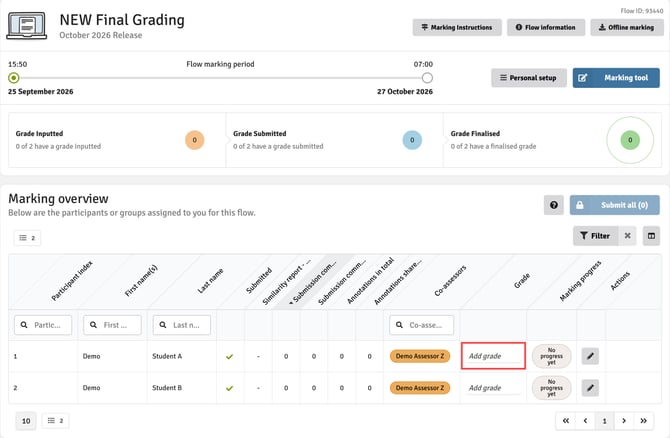
Task: Focus the Last name search field
Action: tap(182, 325)
